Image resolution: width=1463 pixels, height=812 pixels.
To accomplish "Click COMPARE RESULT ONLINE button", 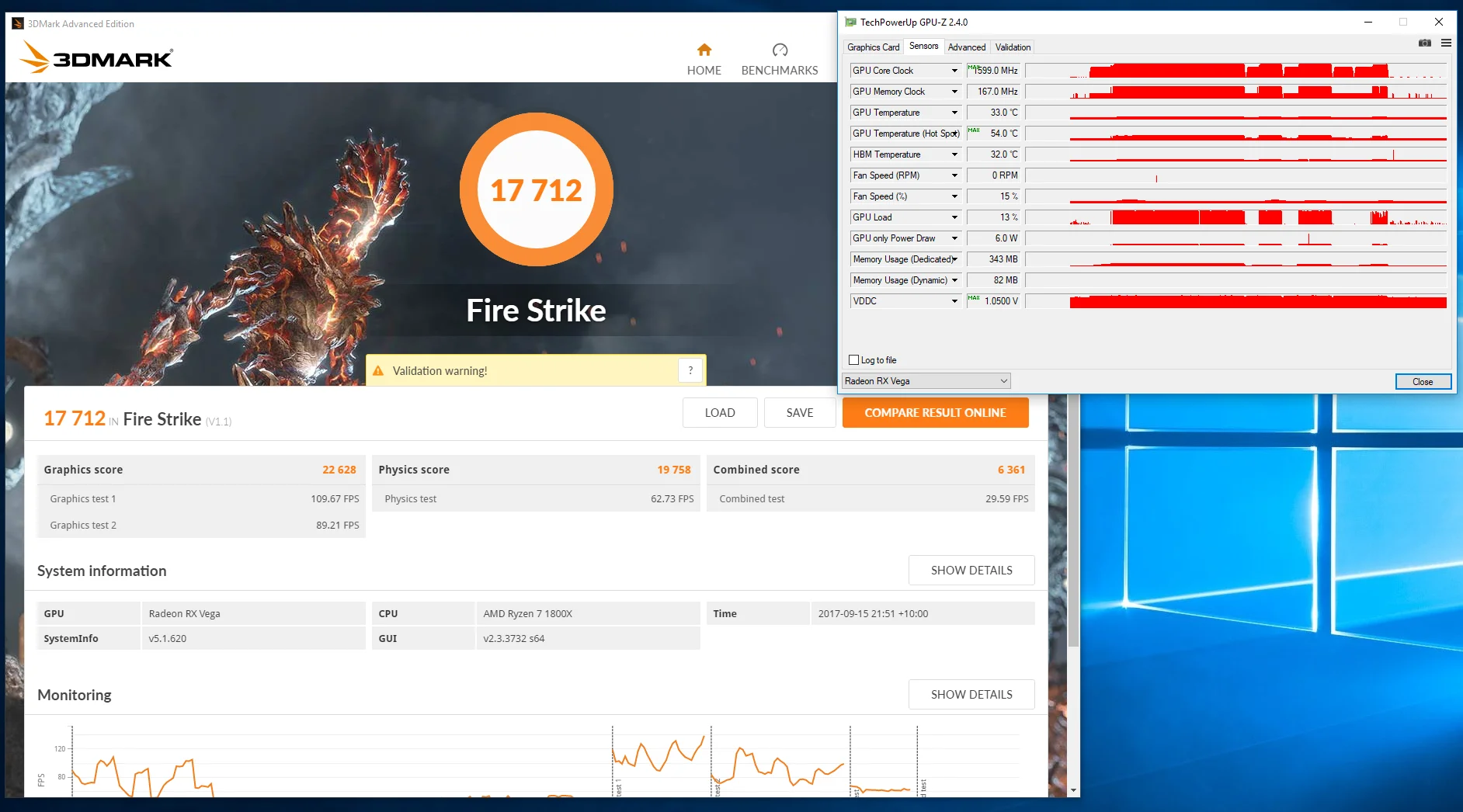I will point(935,413).
